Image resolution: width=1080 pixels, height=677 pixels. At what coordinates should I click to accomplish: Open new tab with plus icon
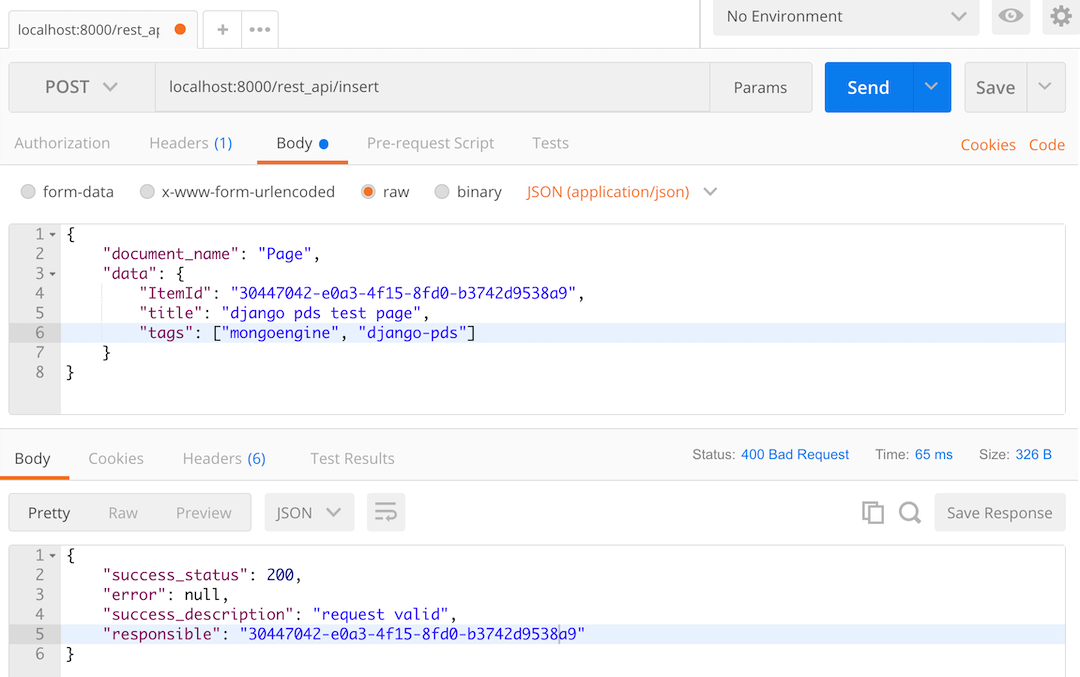(222, 30)
